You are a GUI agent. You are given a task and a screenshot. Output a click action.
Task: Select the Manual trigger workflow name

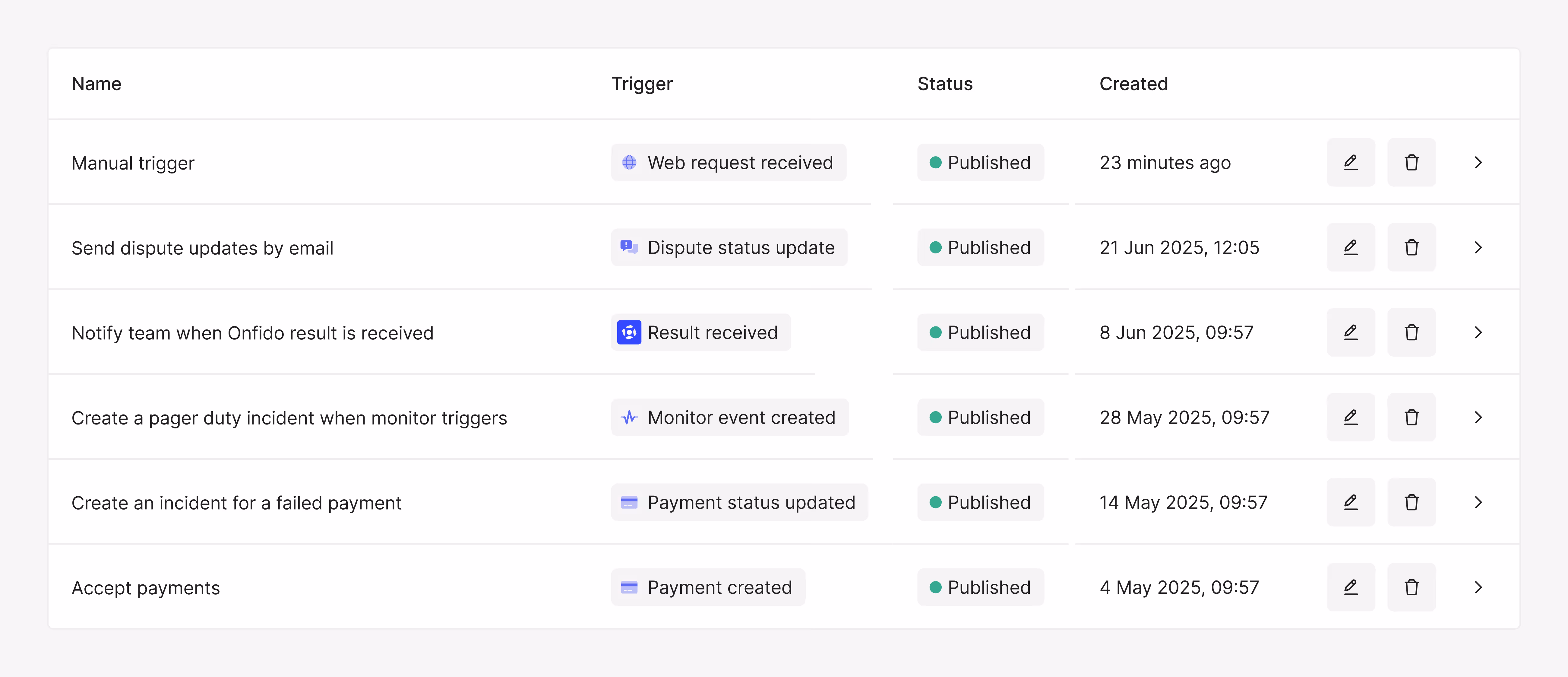click(x=133, y=163)
